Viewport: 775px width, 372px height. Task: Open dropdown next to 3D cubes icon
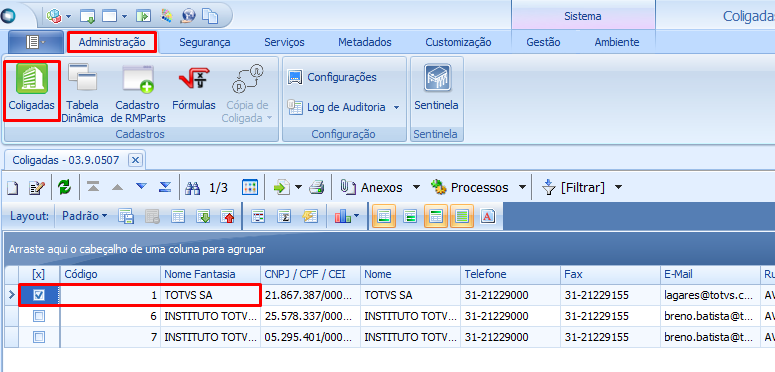(69, 16)
